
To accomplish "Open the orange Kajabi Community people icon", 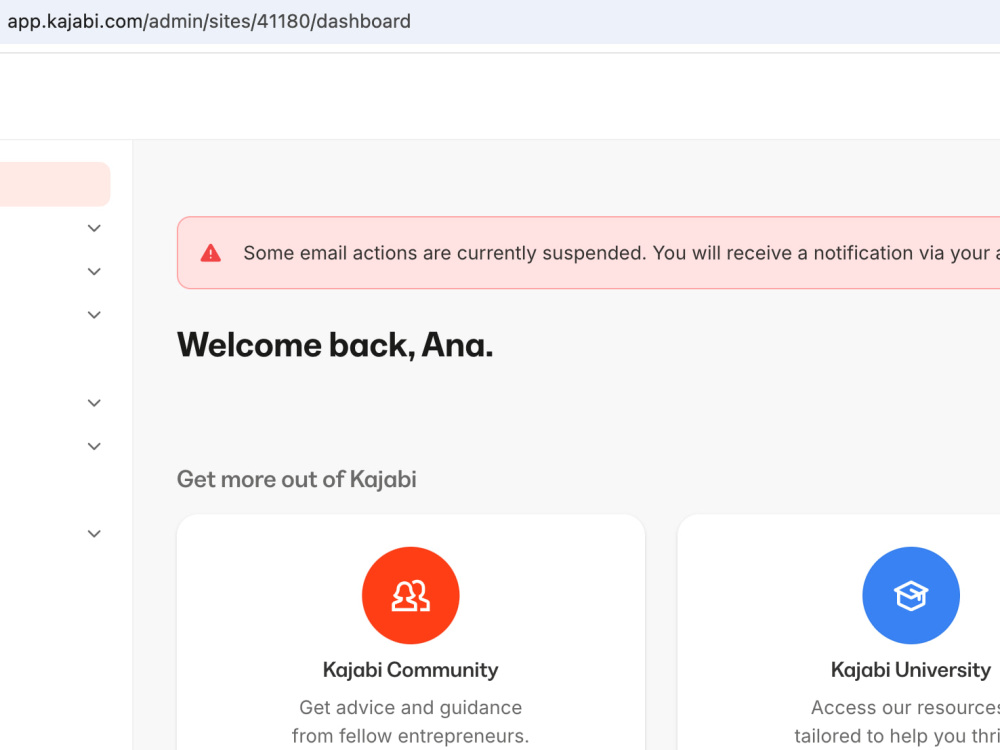I will [411, 595].
